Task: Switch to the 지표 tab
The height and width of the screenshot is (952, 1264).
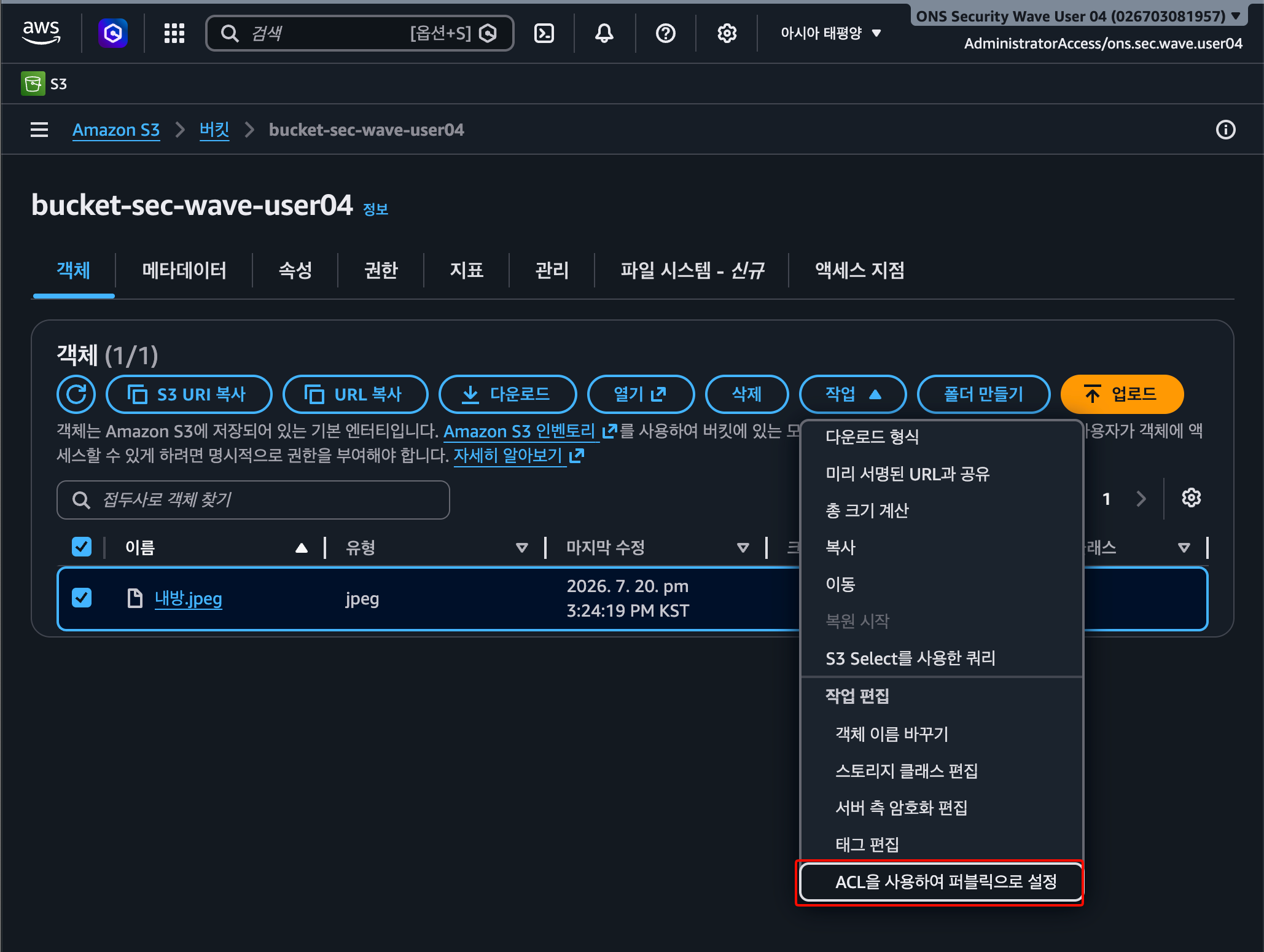Action: click(467, 270)
